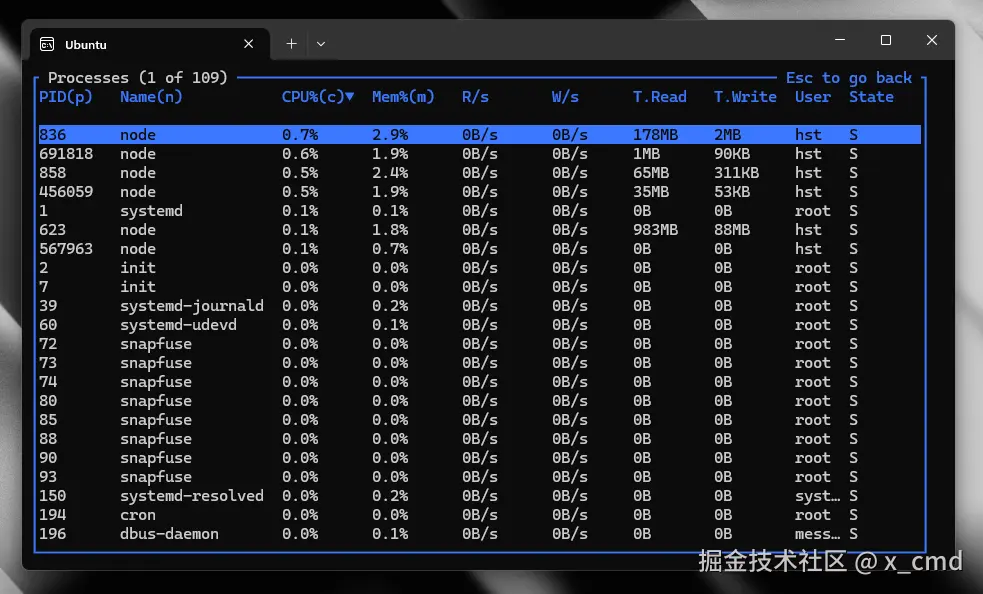Screen dimensions: 983x594
Task: Select process row PID 456059
Action: [x=480, y=192]
